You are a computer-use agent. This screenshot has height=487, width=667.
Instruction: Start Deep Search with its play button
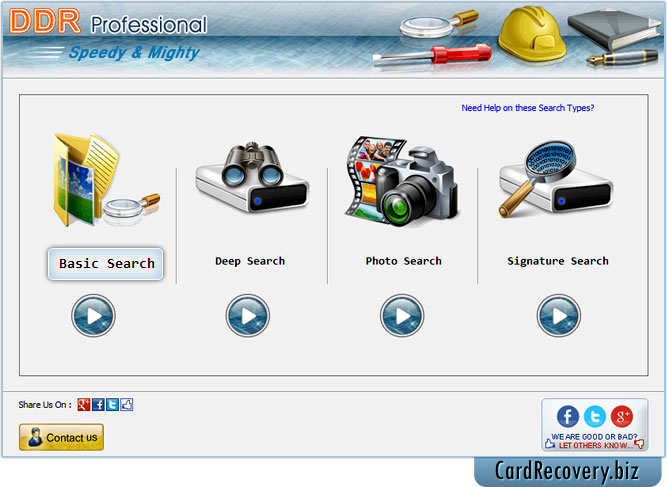(248, 316)
